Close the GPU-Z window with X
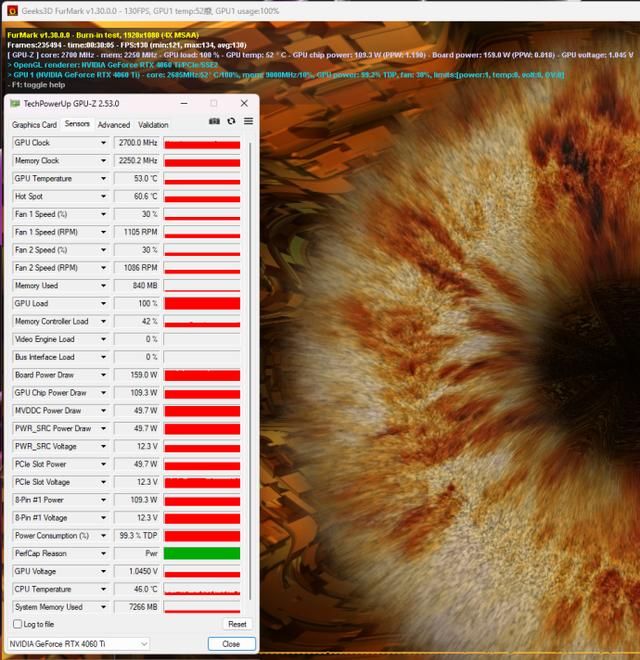 pos(244,103)
